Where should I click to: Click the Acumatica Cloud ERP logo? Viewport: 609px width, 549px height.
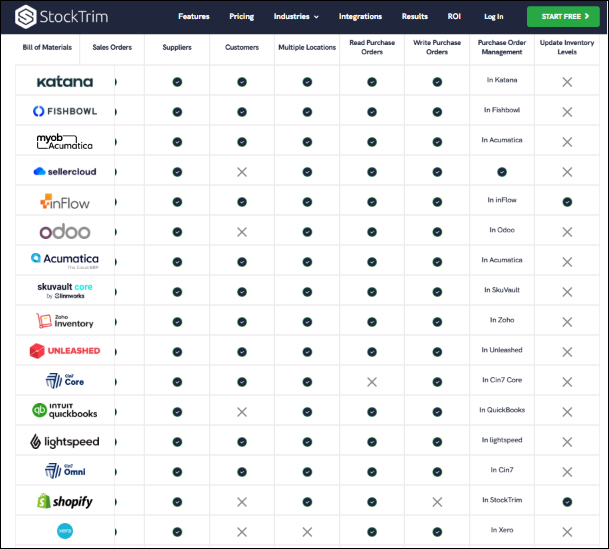pyautogui.click(x=65, y=261)
